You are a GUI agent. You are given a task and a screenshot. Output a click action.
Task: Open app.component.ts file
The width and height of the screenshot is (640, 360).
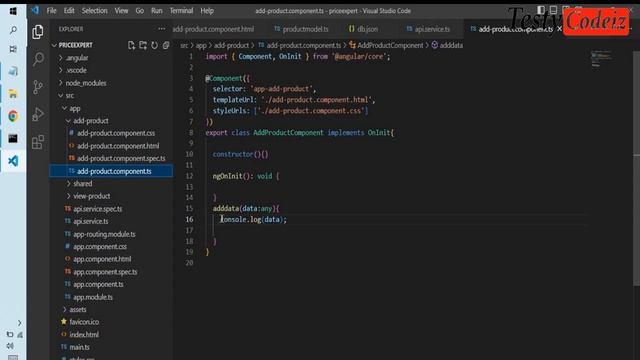point(98,284)
